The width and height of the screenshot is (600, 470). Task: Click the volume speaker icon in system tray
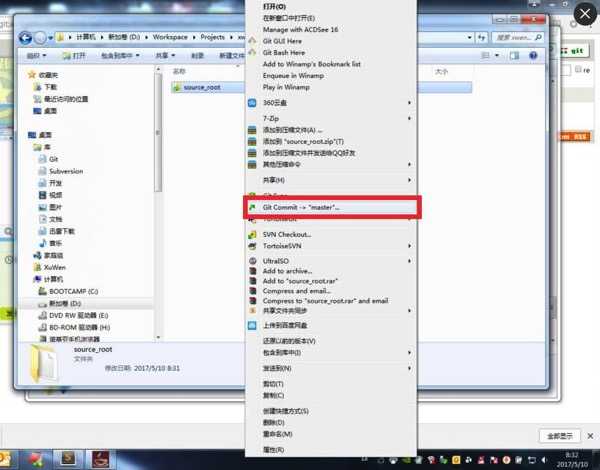coord(544,460)
